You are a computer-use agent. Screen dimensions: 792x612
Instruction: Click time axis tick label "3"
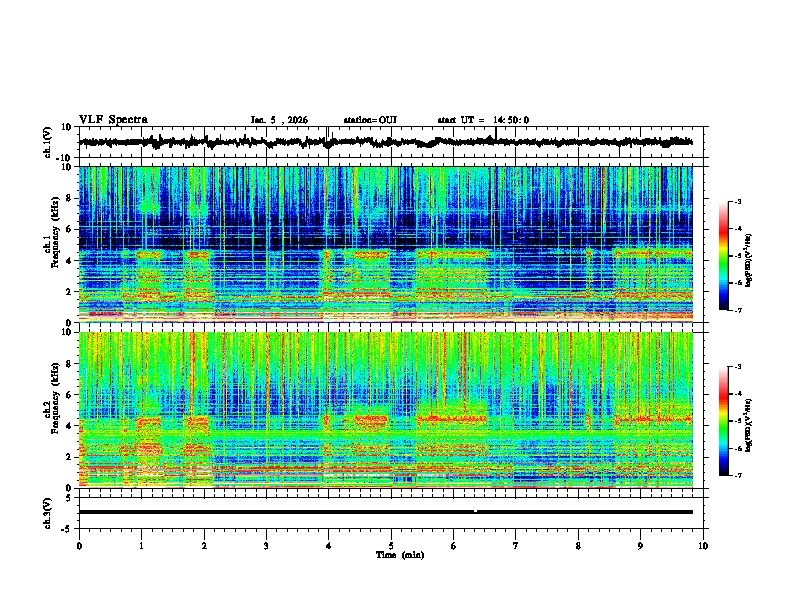(x=266, y=546)
